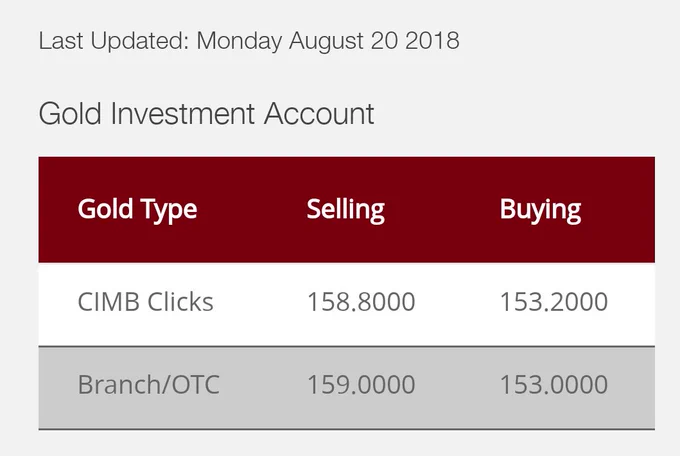Click the Gold Investment Account heading
Screen dimensions: 680x456
point(206,114)
